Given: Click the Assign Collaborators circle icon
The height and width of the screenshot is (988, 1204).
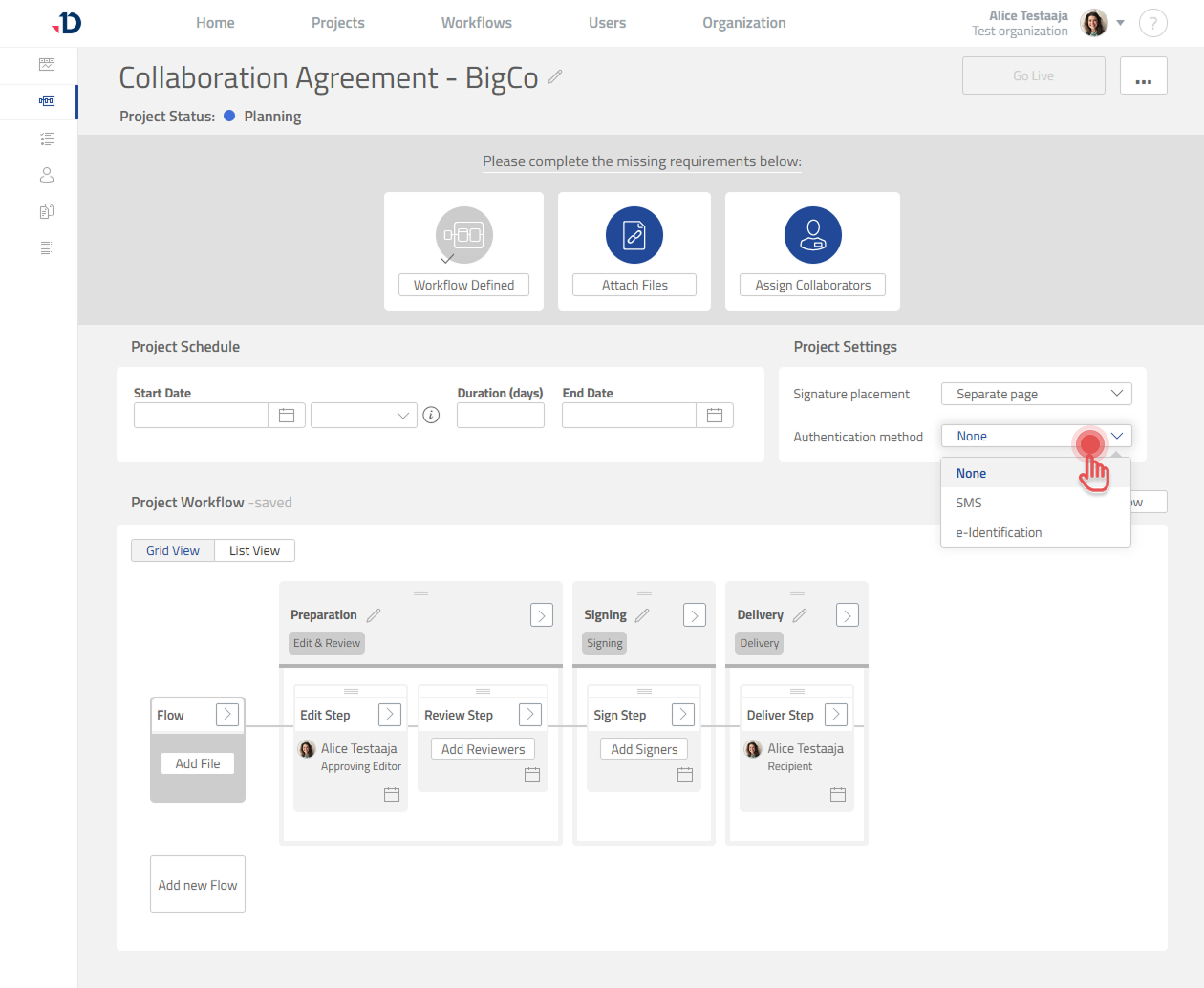Looking at the screenshot, I should click(812, 235).
